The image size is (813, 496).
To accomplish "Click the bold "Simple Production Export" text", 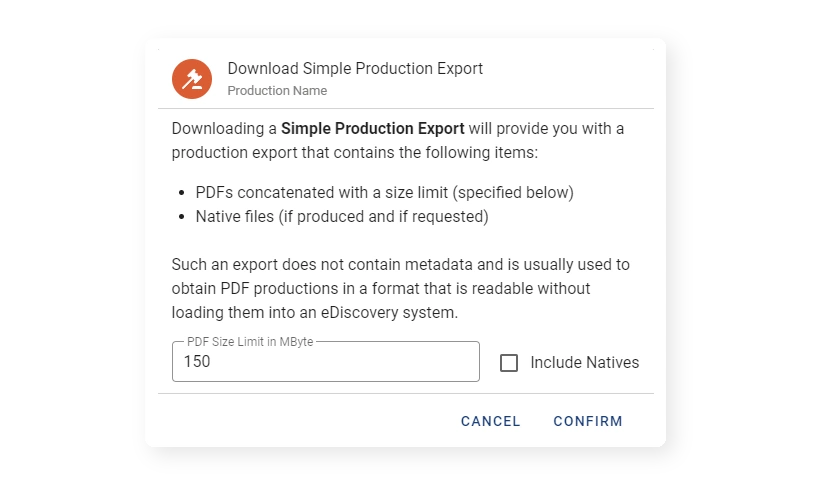I will tap(372, 129).
